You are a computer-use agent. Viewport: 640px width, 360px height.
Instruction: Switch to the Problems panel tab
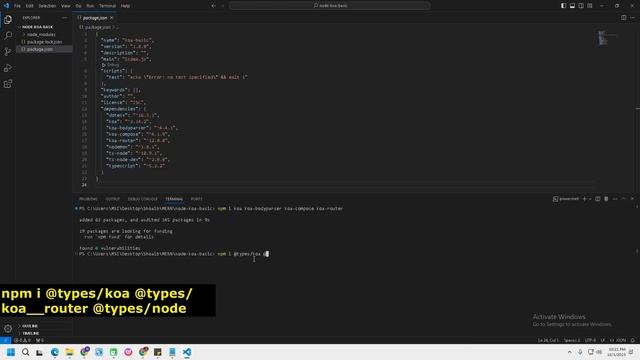click(x=88, y=199)
